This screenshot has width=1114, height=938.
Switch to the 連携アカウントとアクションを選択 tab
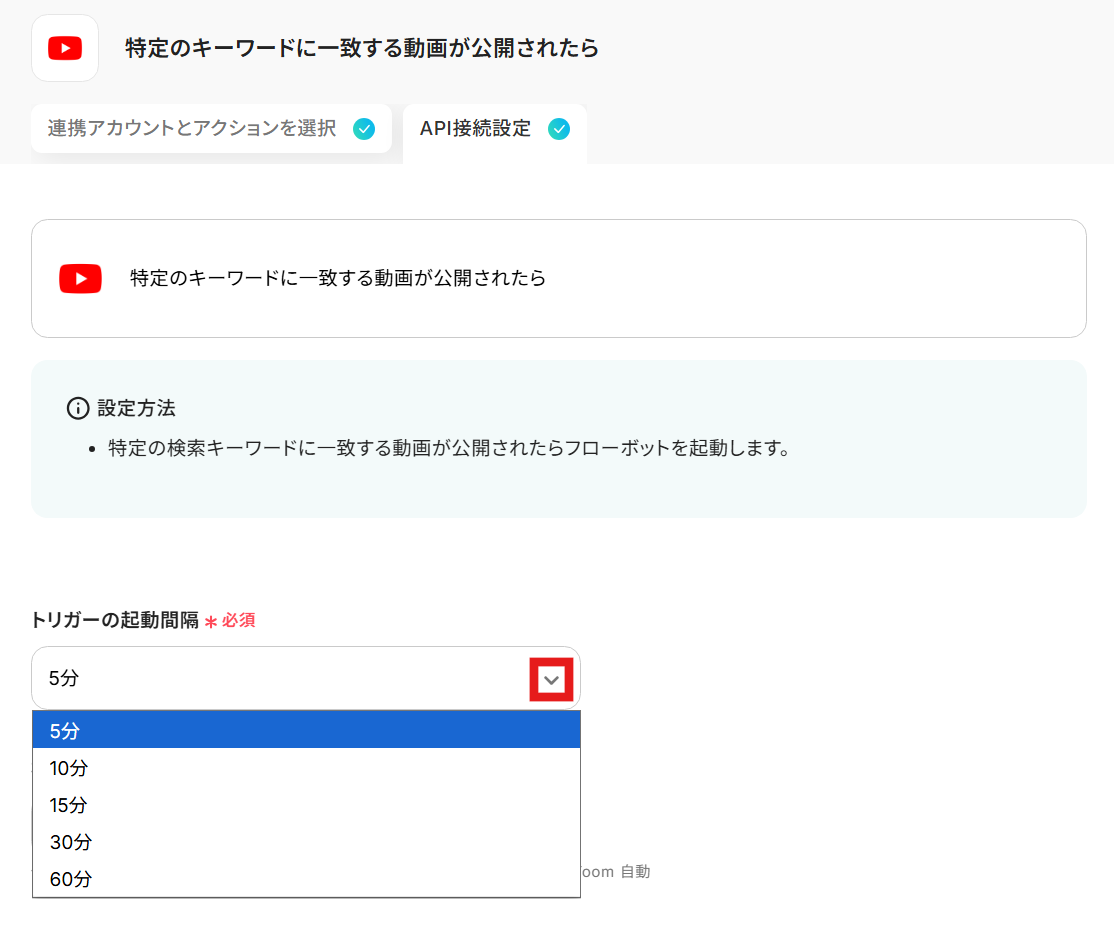coord(192,129)
